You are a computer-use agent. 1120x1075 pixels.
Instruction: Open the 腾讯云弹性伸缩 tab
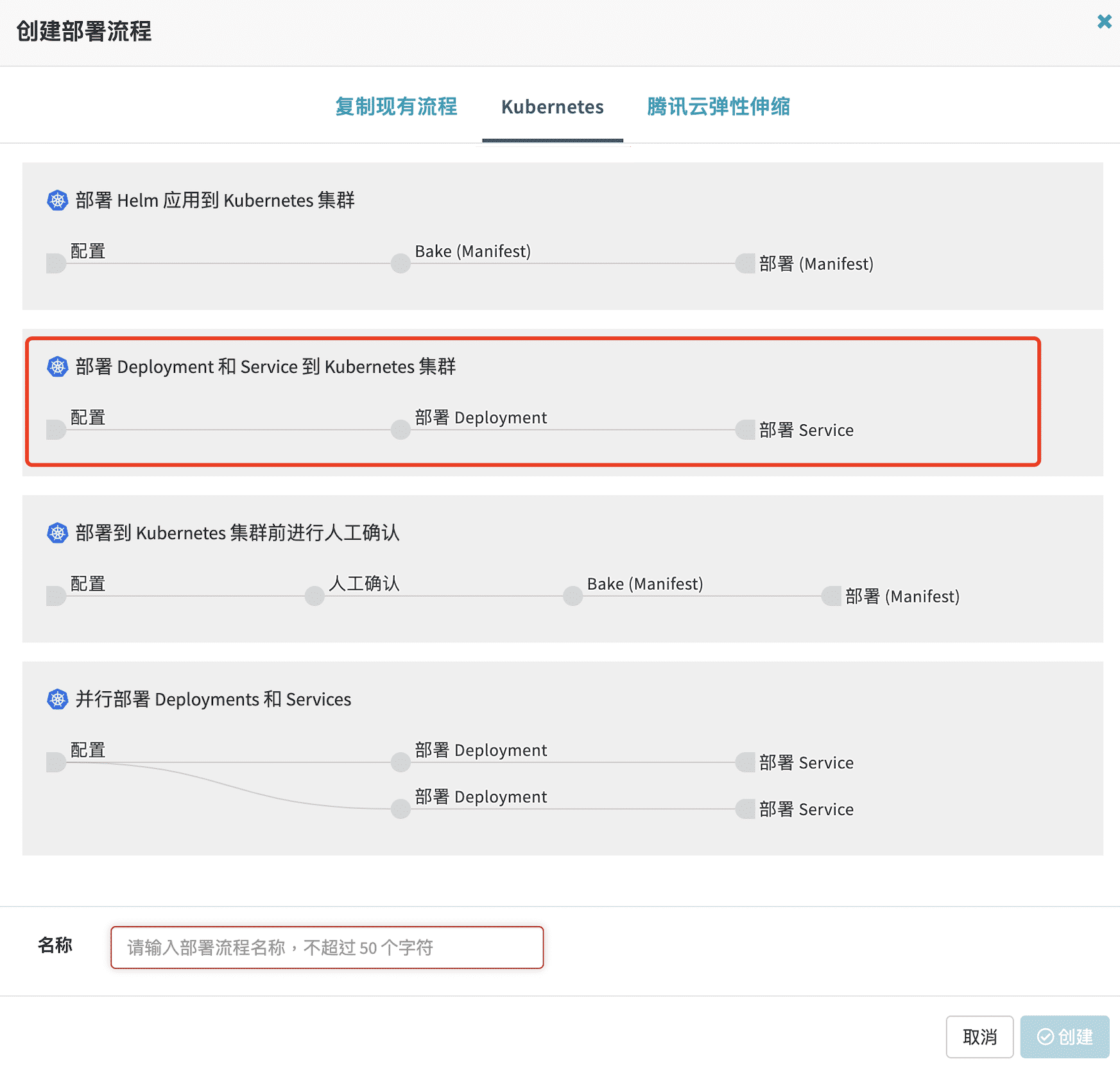tap(718, 107)
